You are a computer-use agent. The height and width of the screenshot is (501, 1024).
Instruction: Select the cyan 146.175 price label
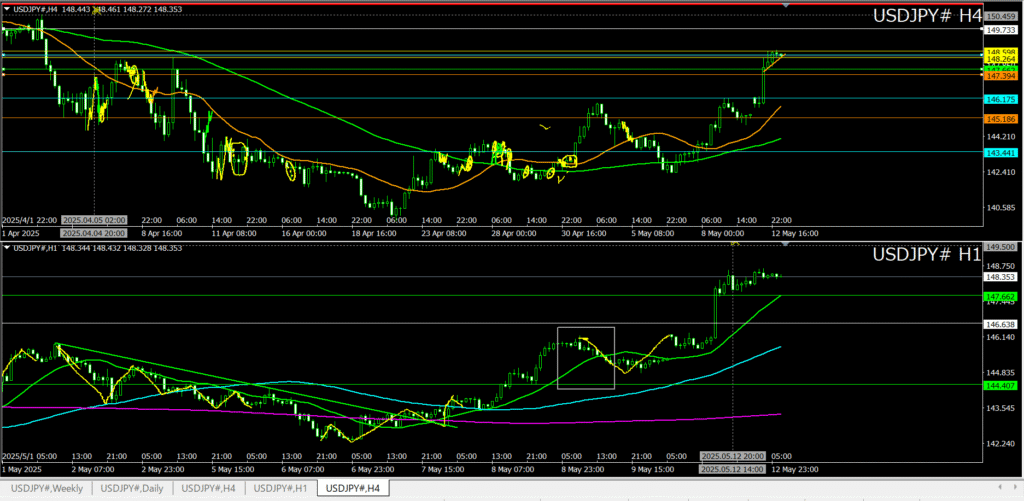[1001, 99]
